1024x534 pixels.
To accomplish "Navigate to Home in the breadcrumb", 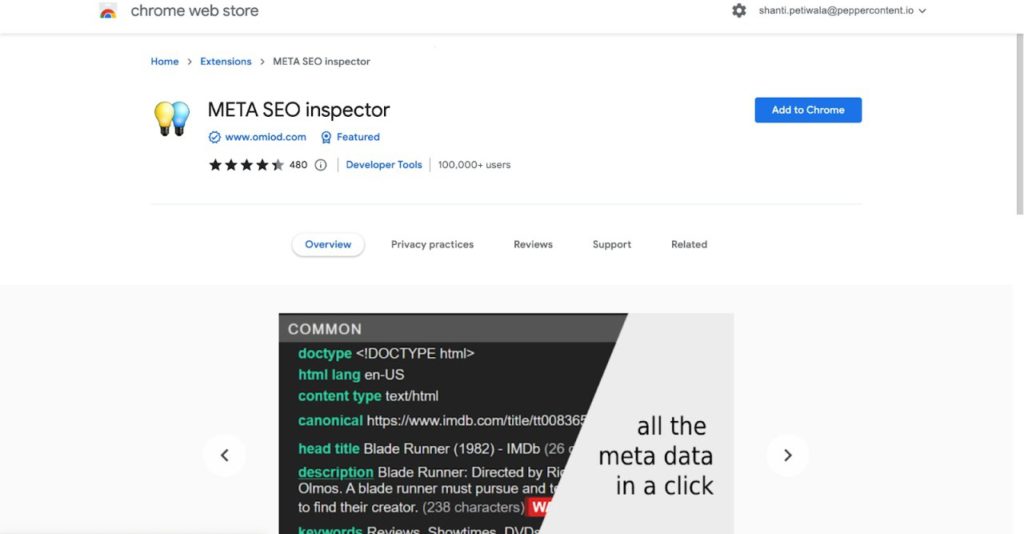I will [164, 62].
